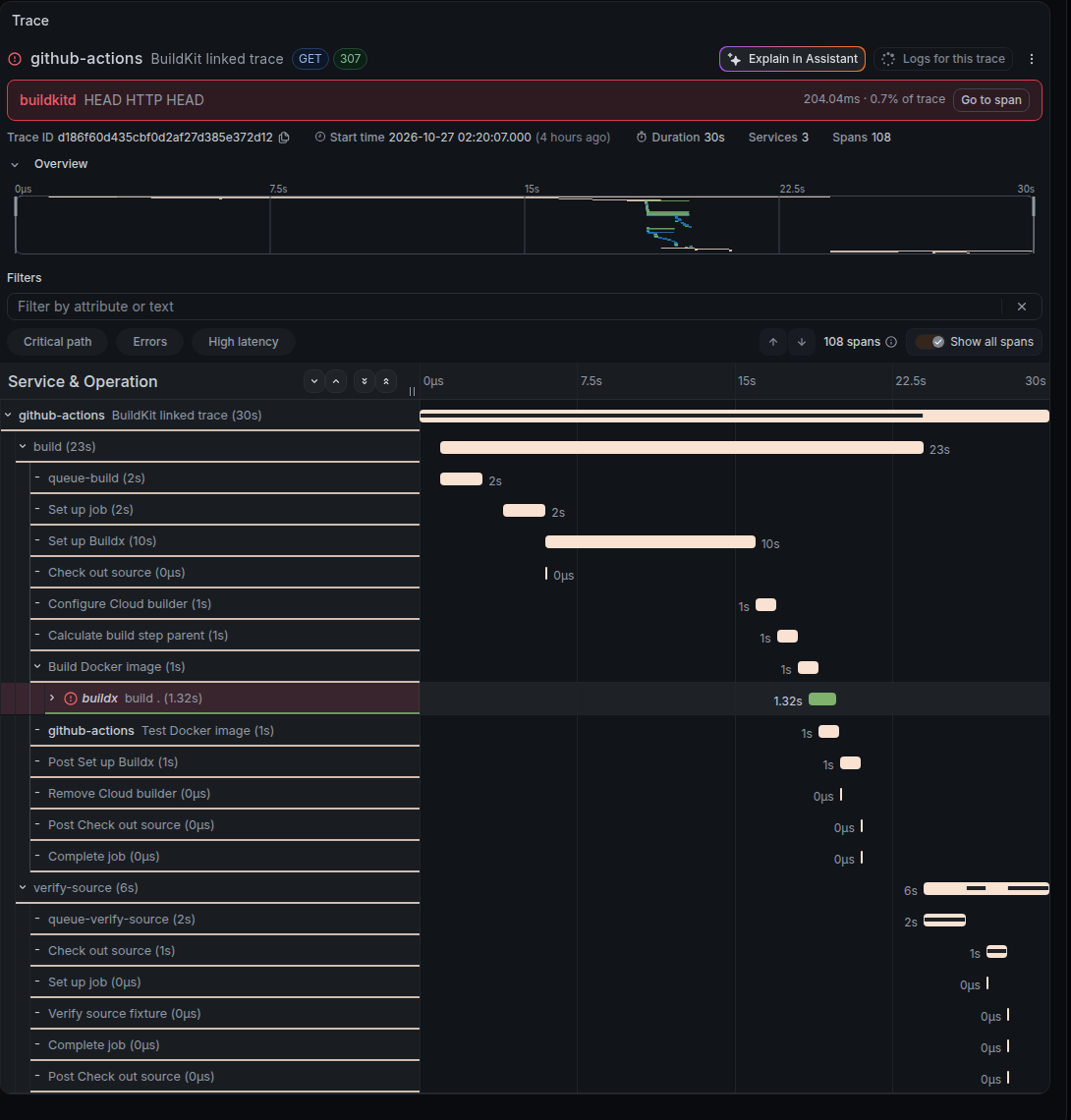
Task: Click the 307 status badge
Action: tap(350, 59)
